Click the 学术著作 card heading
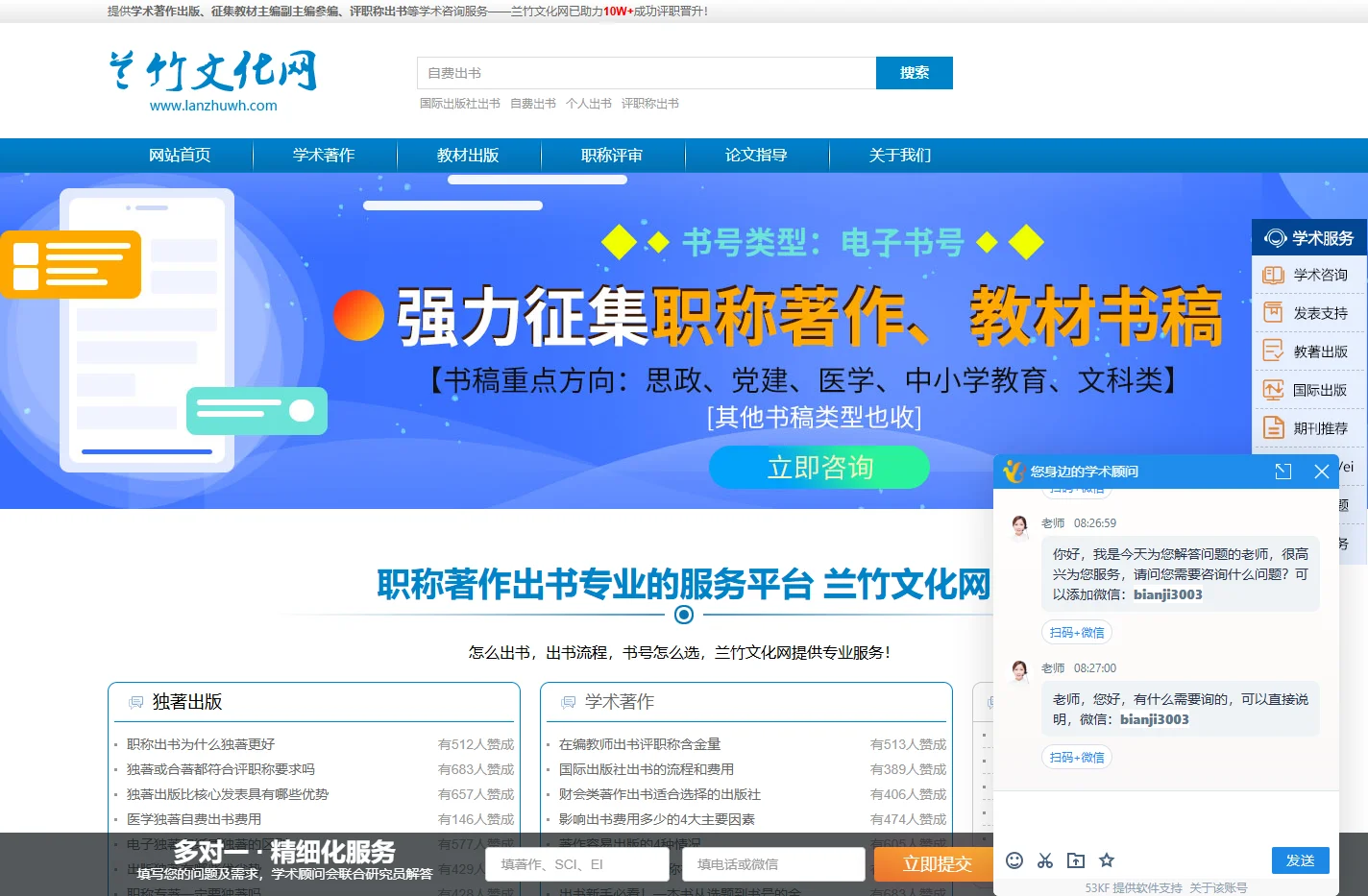1368x896 pixels. (x=620, y=702)
